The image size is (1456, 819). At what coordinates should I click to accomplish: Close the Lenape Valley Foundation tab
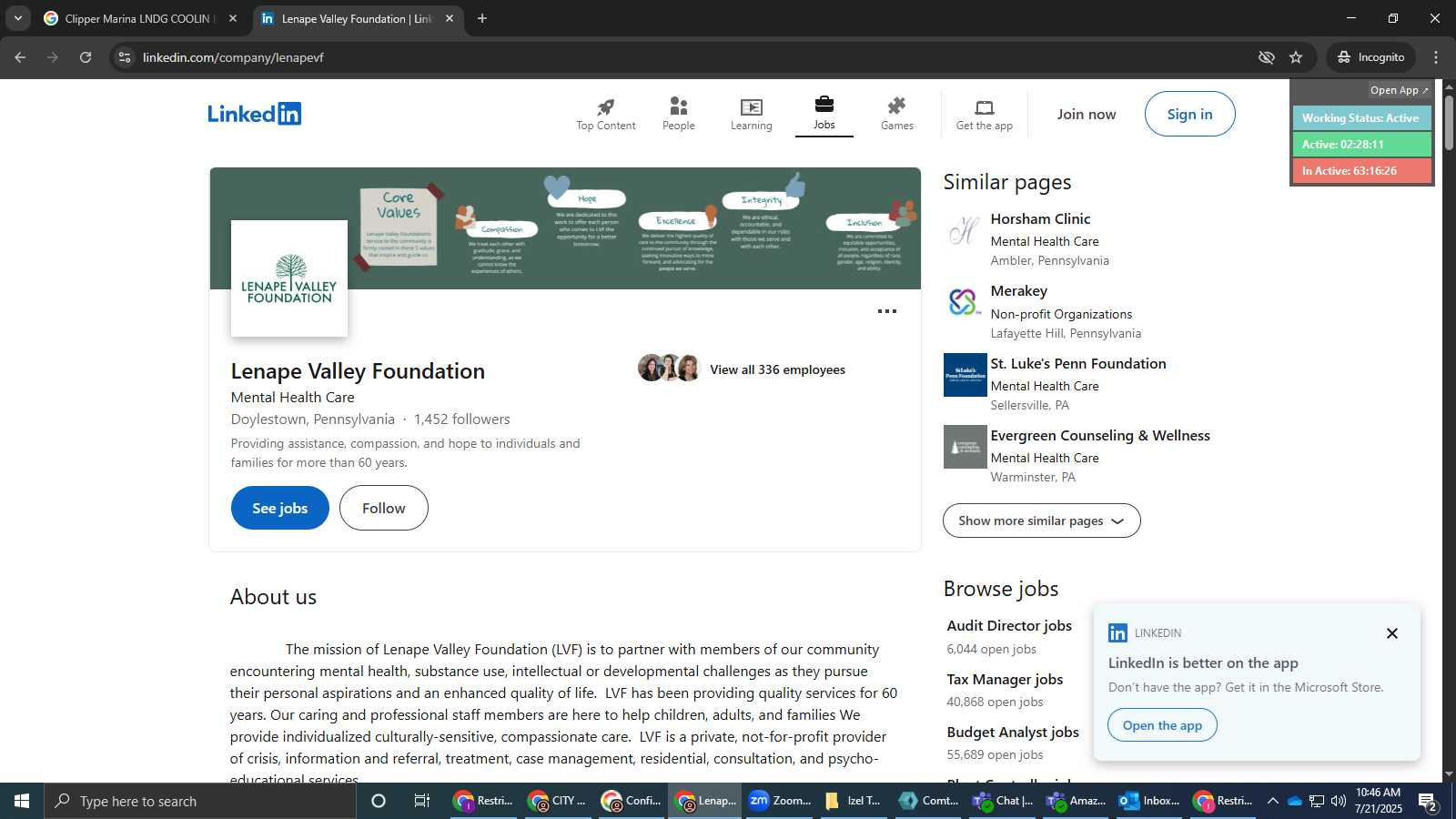(x=449, y=18)
